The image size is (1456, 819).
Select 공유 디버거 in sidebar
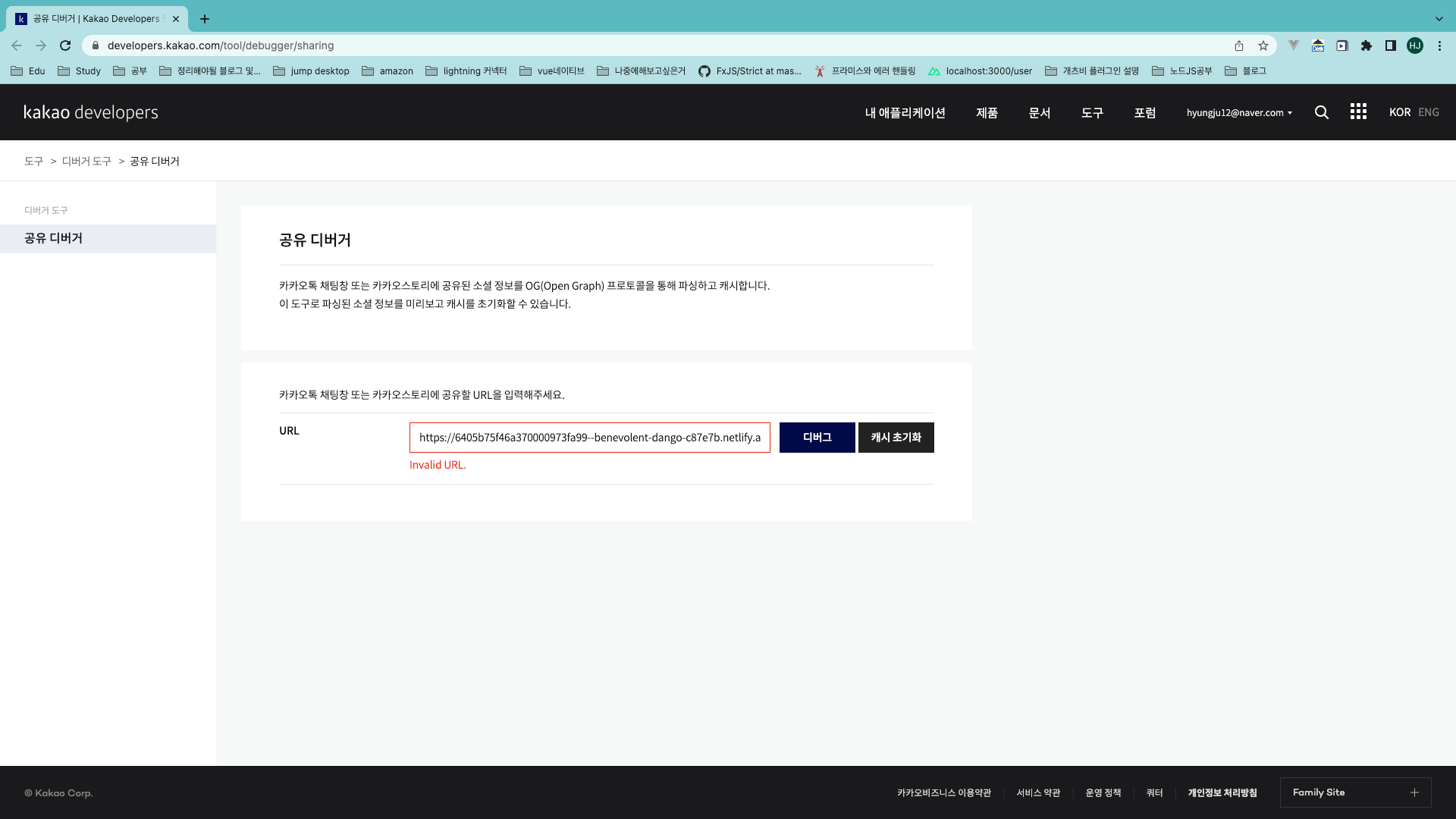point(108,238)
